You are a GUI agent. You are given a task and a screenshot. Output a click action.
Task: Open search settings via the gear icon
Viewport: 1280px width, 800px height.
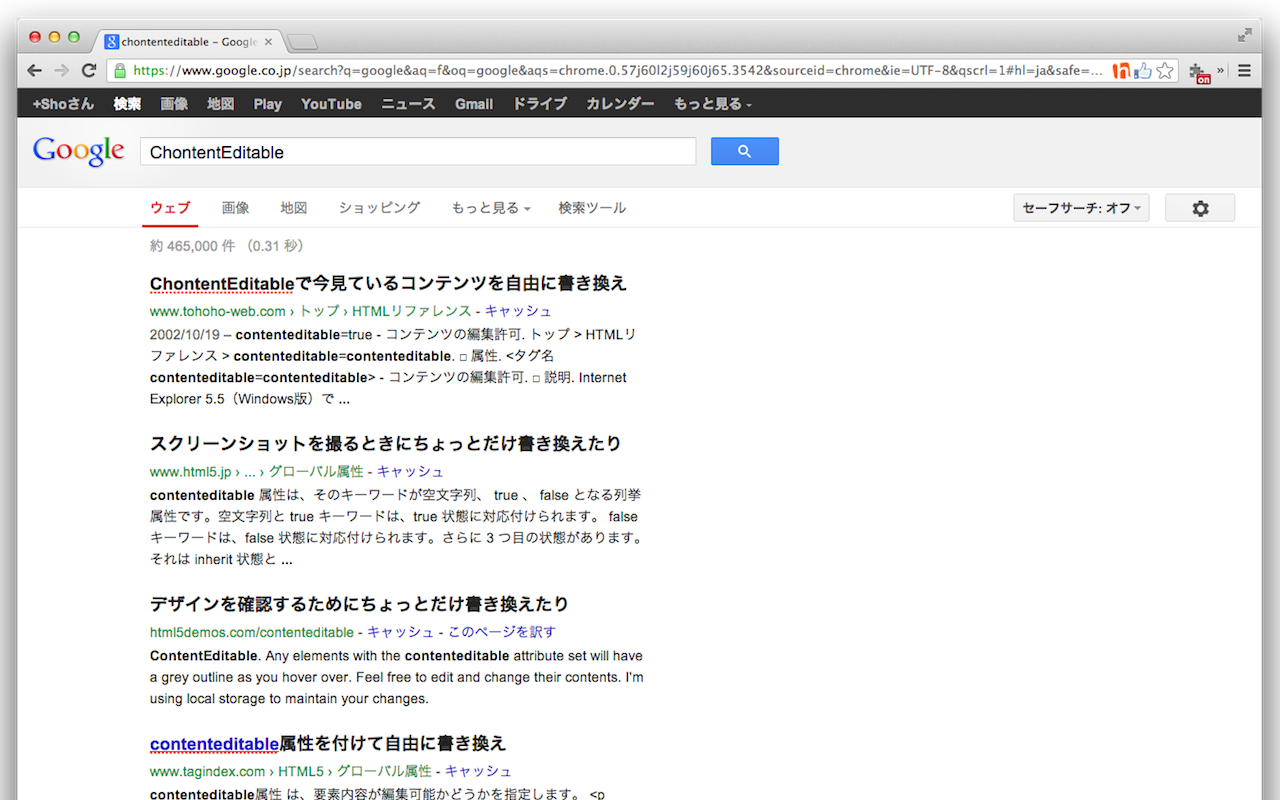point(1200,208)
